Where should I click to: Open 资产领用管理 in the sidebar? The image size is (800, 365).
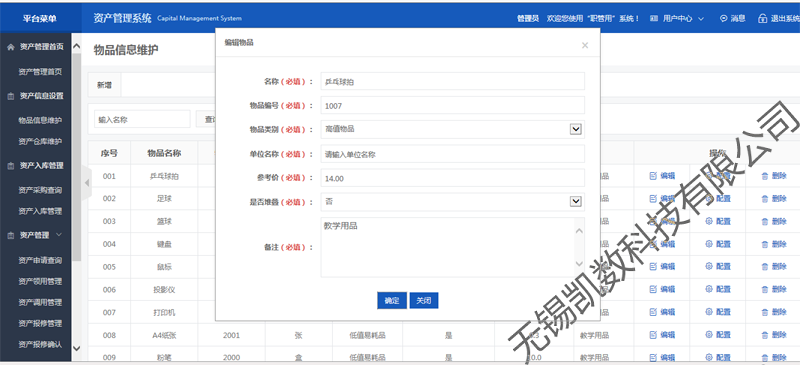pos(40,281)
